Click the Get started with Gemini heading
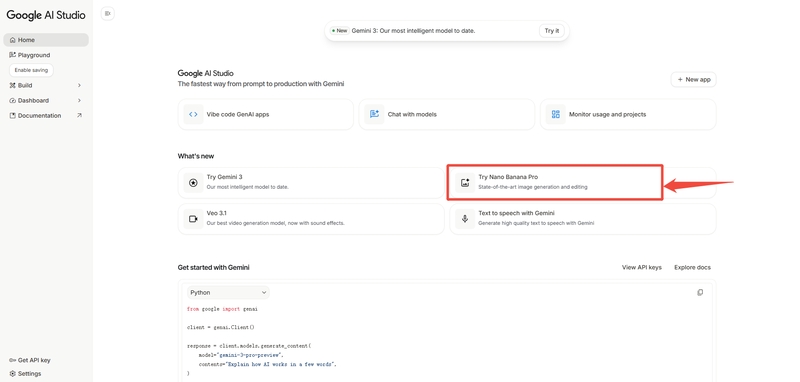This screenshot has height=382, width=800. 213,267
